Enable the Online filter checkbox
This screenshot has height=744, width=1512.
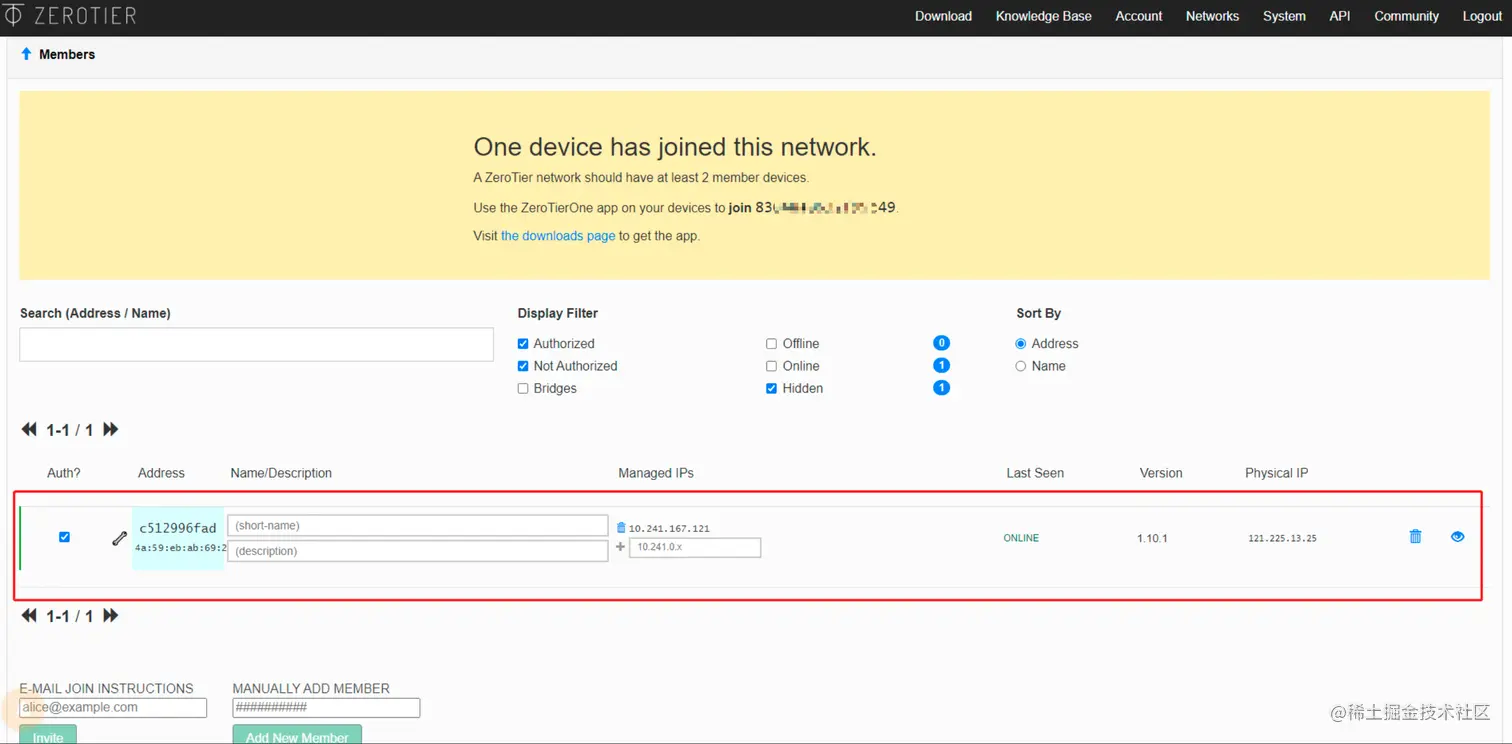(x=771, y=366)
